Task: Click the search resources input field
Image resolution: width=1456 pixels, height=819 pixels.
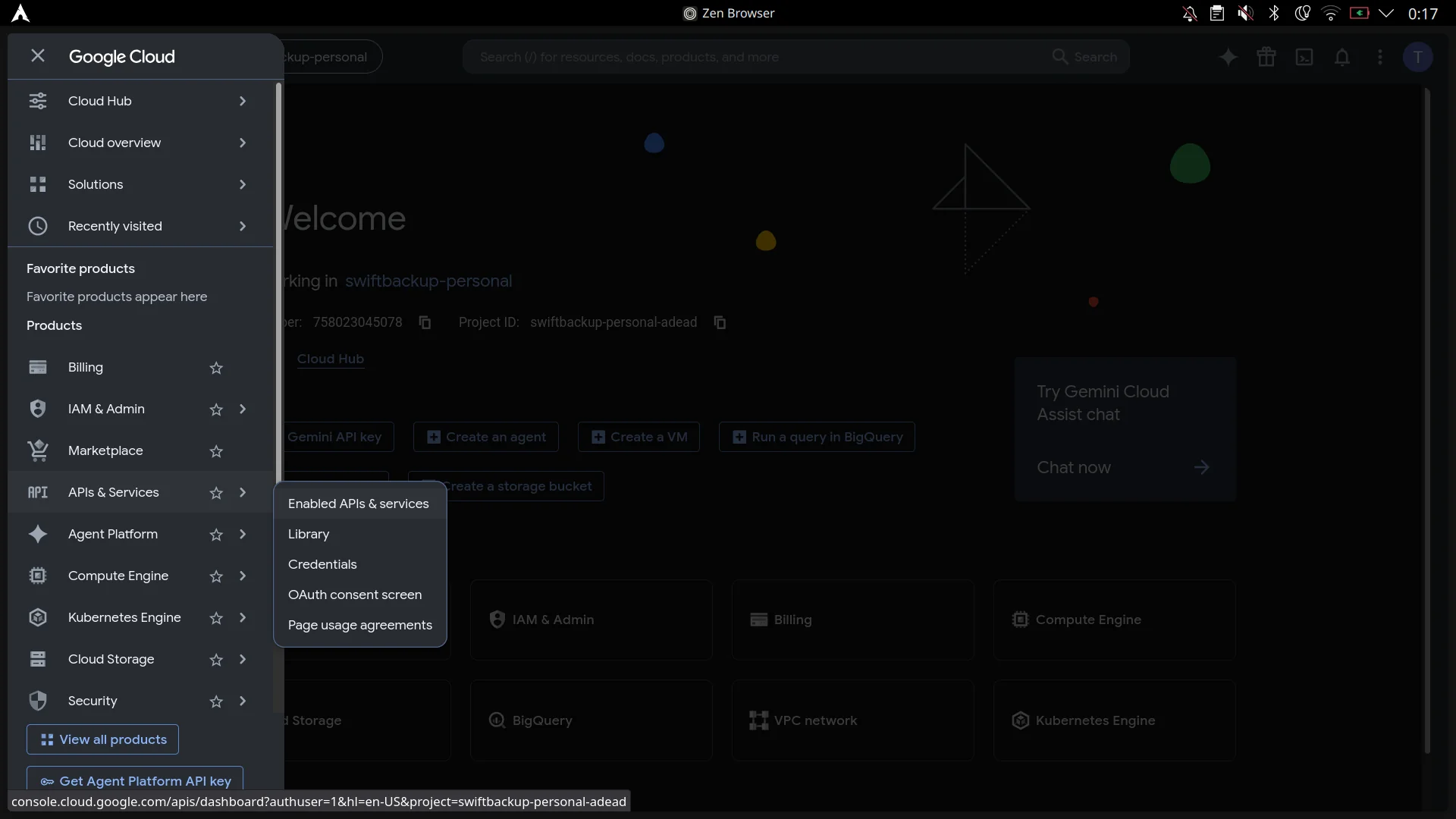Action: pos(758,57)
